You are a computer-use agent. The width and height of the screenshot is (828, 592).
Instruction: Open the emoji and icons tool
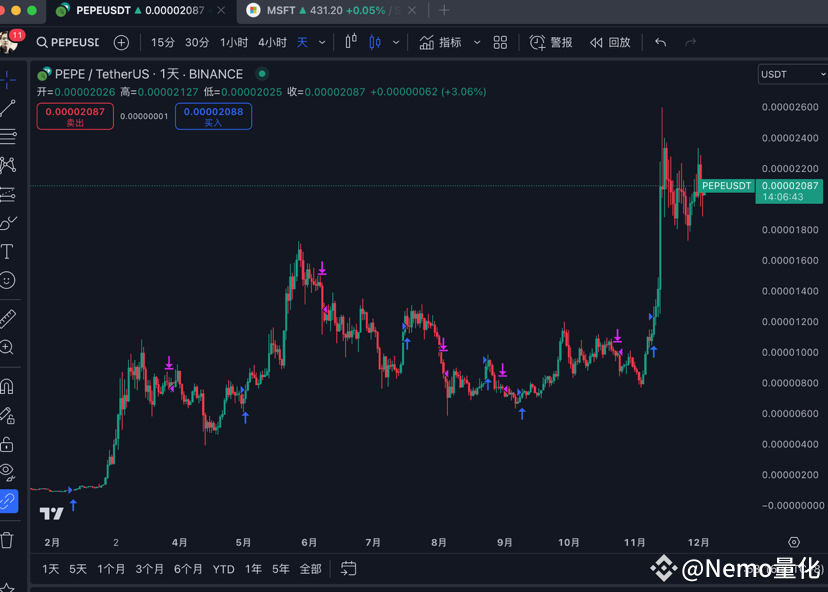[7, 280]
